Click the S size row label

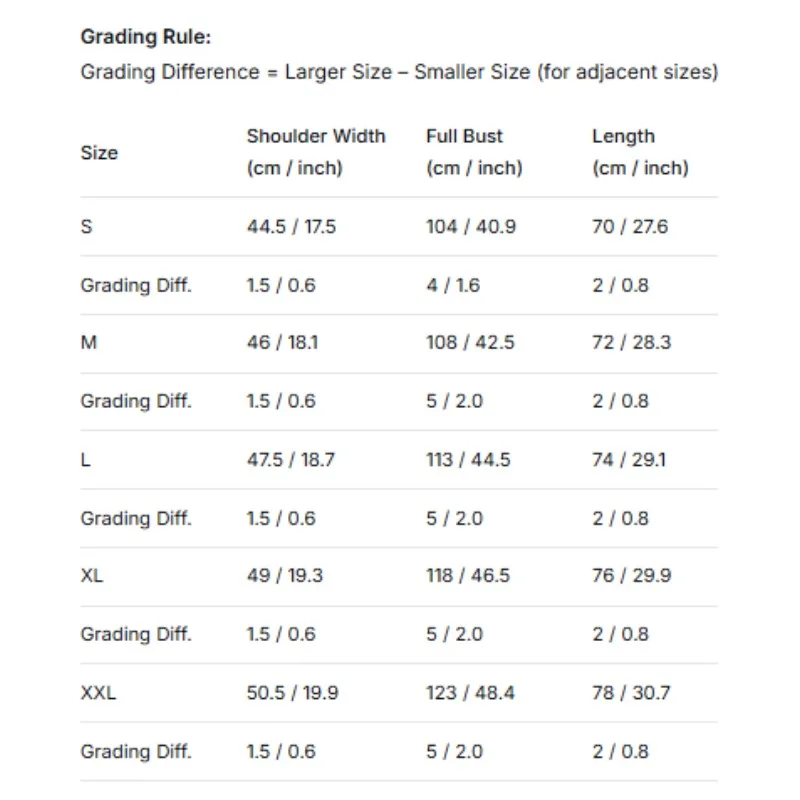tap(87, 227)
